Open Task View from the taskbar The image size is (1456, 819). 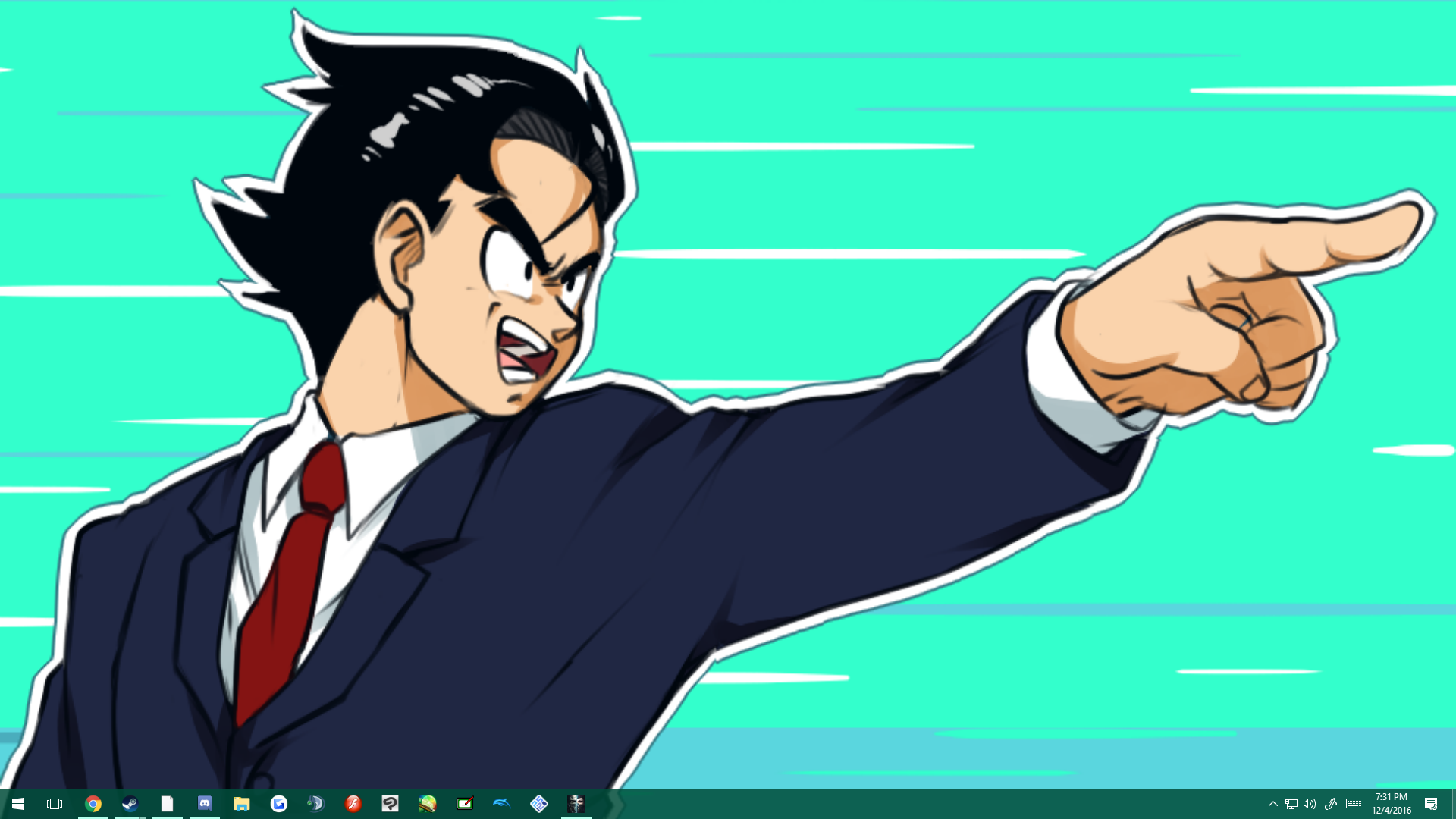coord(55,804)
